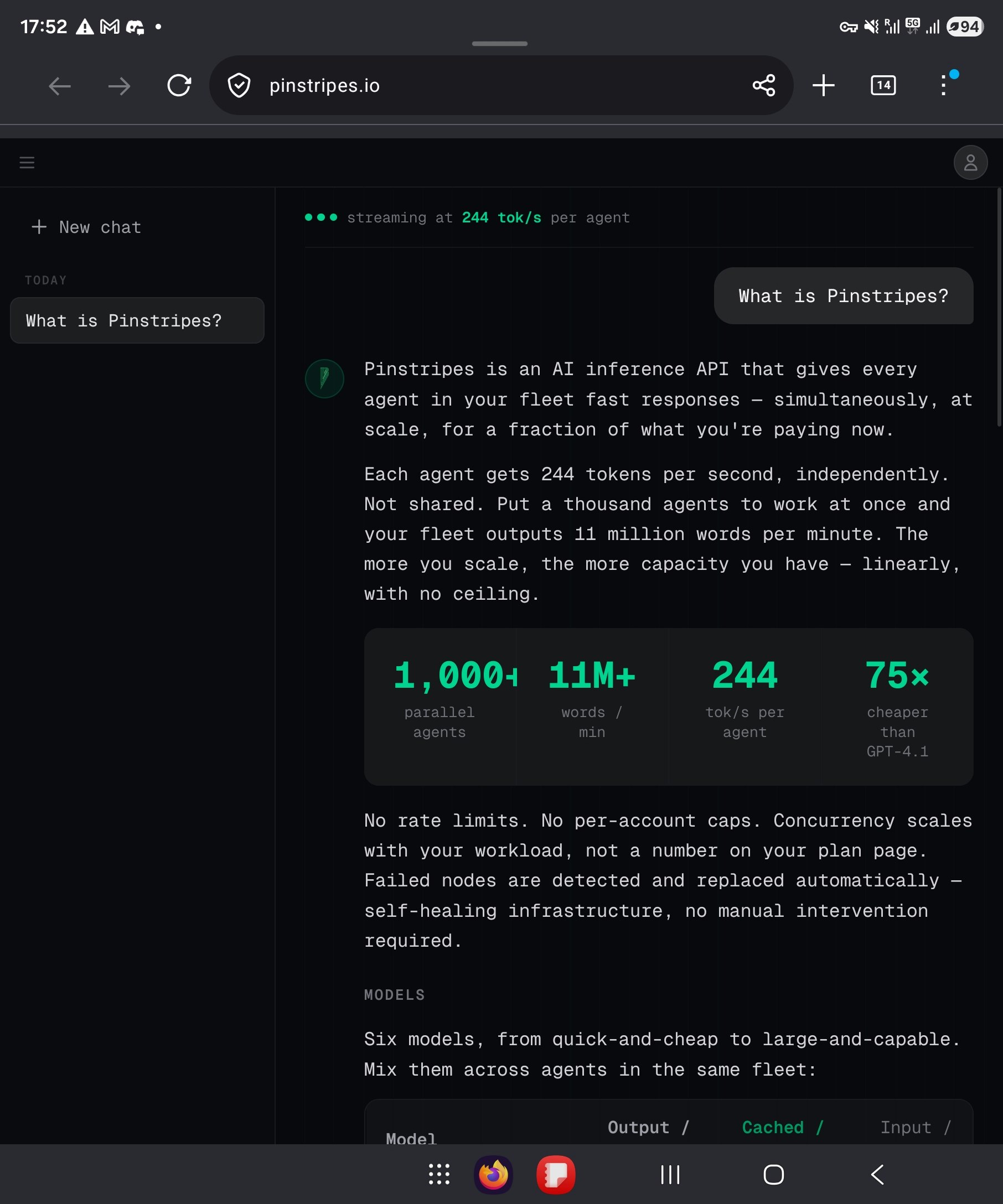Tap the Android home button

[x=773, y=1174]
